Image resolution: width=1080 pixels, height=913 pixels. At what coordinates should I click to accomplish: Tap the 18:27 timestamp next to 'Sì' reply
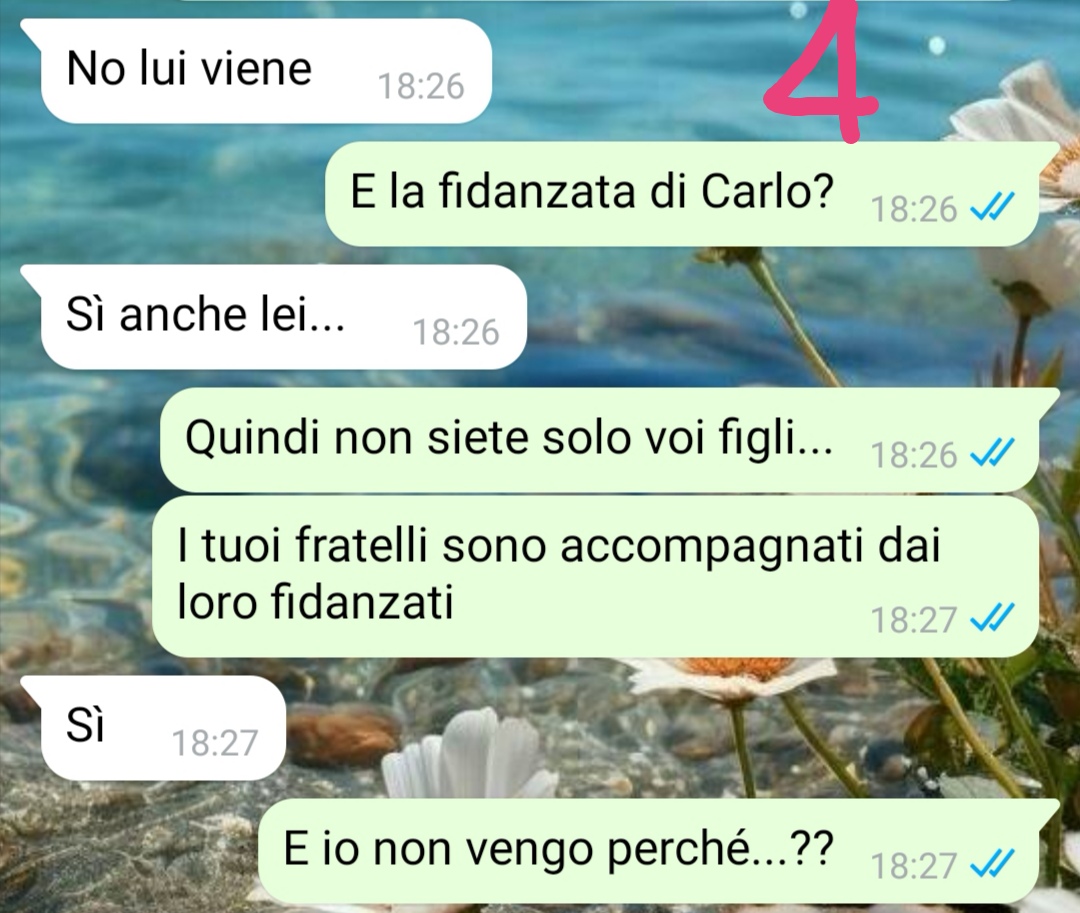pos(214,743)
